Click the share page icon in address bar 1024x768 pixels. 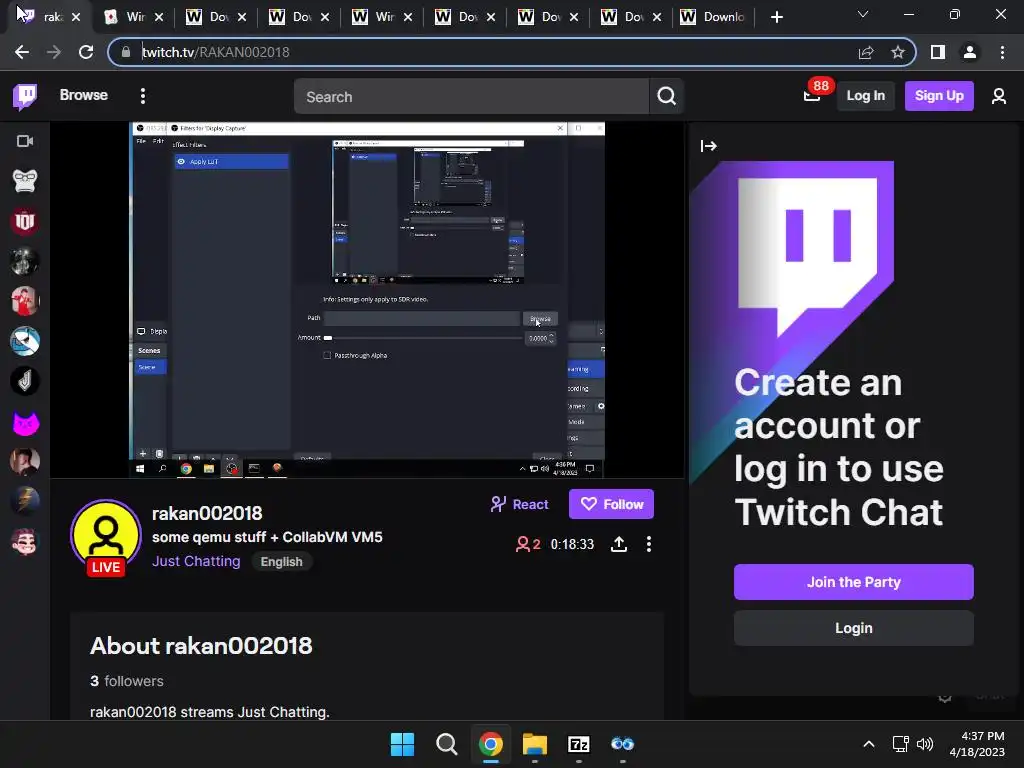coord(866,52)
